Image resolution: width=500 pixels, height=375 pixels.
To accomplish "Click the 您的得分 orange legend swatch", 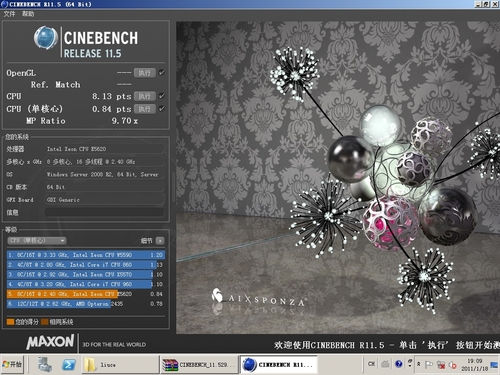I will [10, 322].
